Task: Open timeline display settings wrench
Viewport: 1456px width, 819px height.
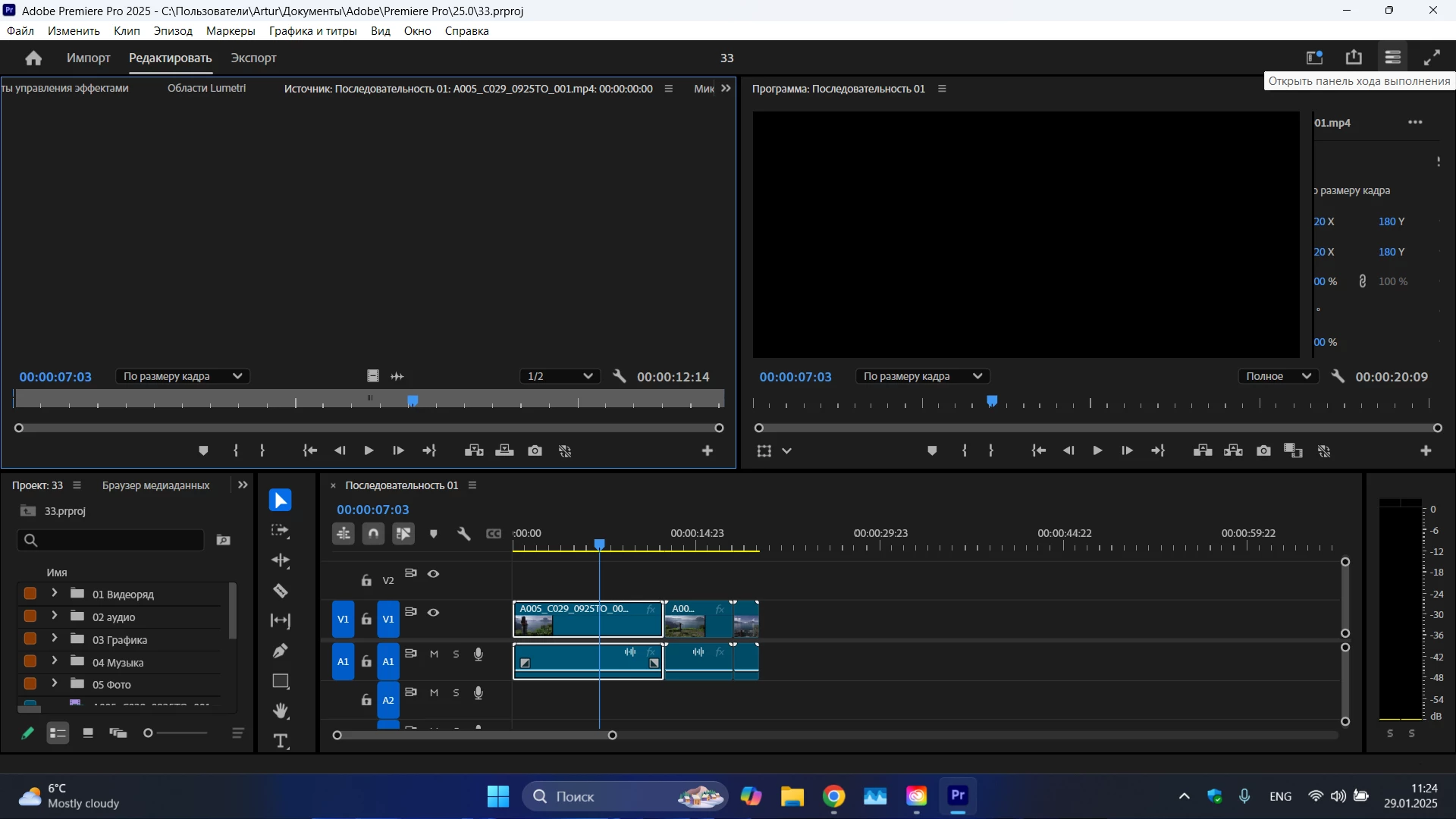Action: click(464, 534)
